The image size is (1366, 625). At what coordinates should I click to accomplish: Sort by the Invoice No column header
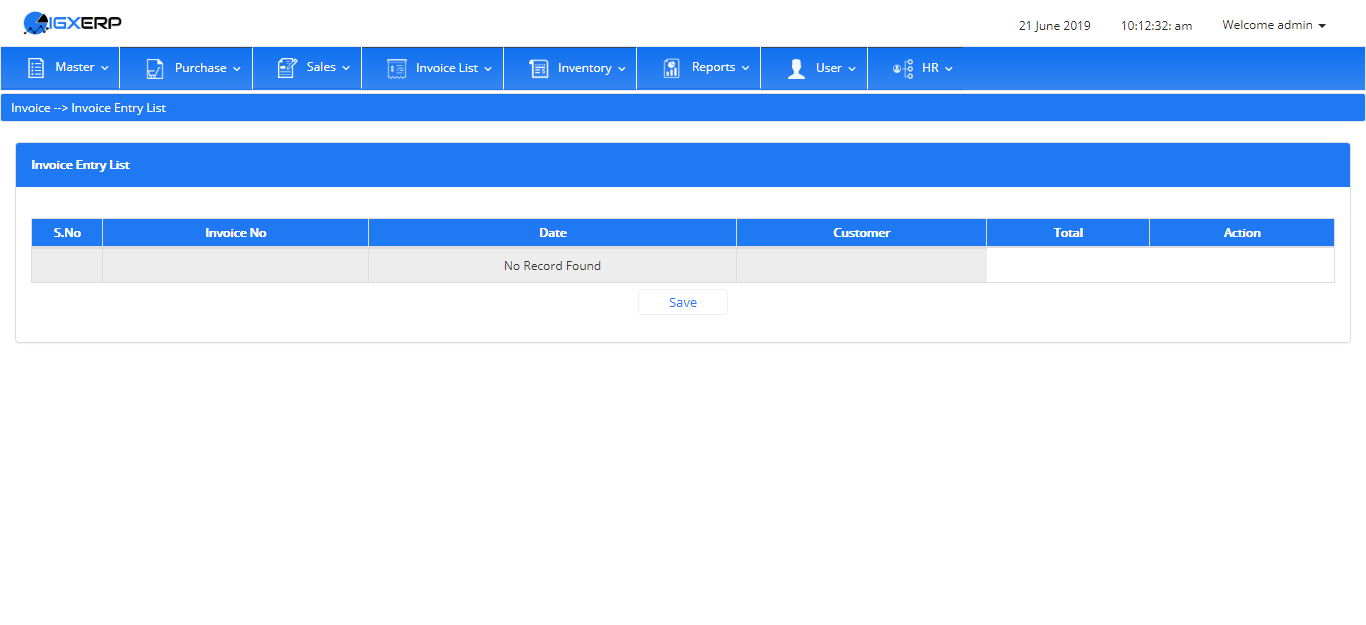[236, 233]
